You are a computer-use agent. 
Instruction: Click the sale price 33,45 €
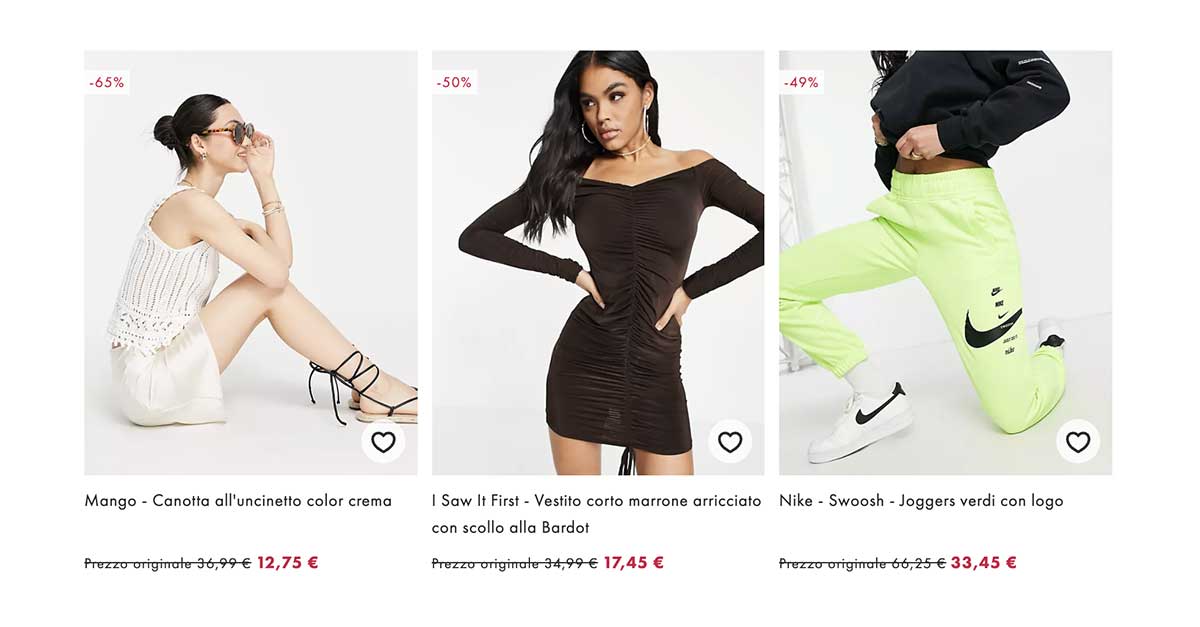[x=984, y=562]
